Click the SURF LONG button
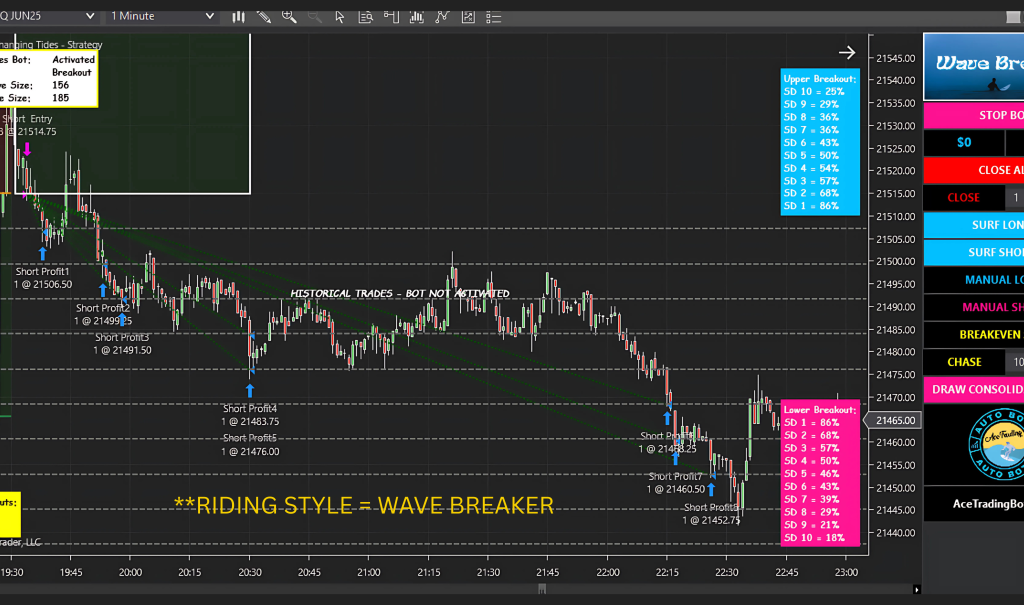 click(974, 225)
